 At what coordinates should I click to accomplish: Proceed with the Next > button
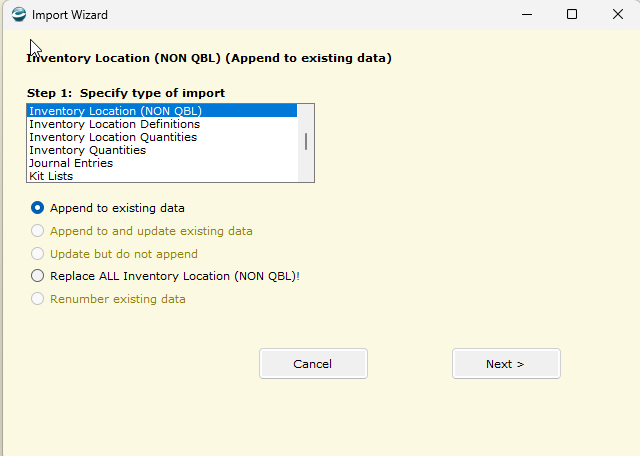506,363
